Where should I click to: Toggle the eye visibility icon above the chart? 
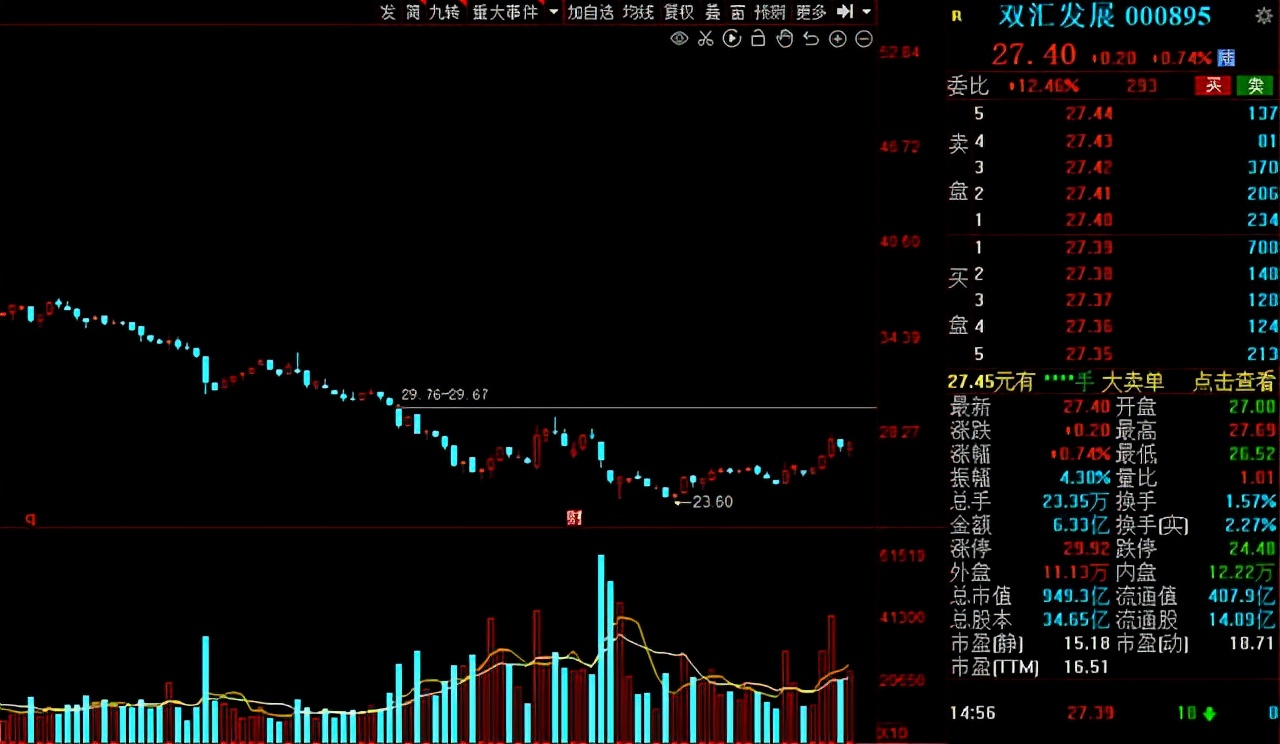pyautogui.click(x=680, y=39)
